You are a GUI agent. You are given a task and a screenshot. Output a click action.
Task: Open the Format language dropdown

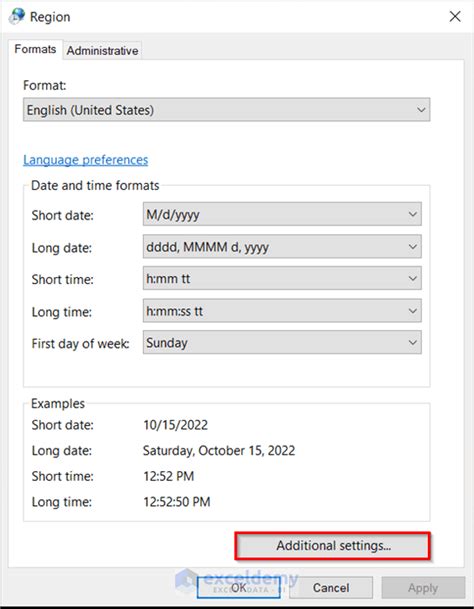[x=227, y=110]
